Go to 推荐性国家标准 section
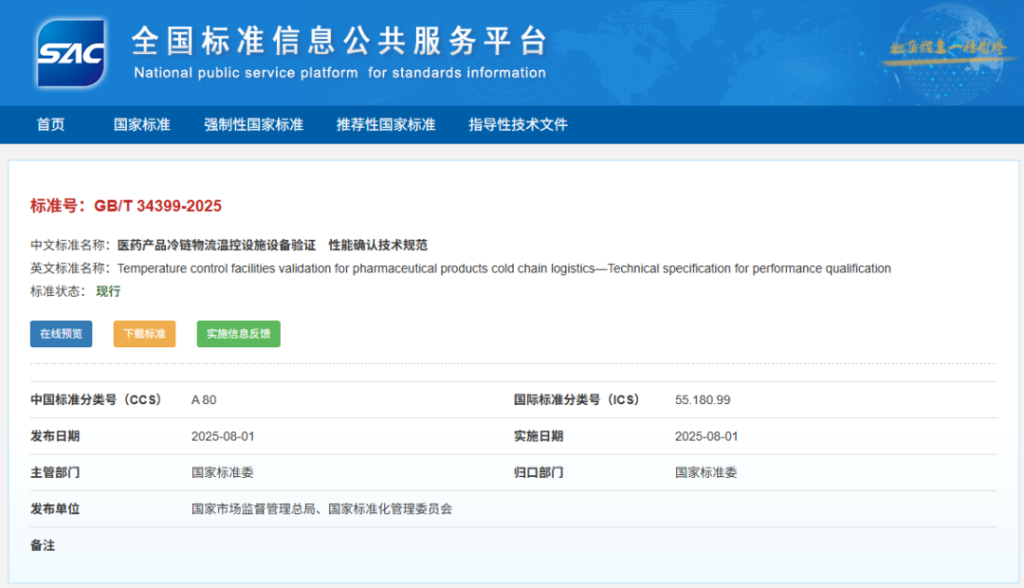Viewport: 1024px width, 588px height. pyautogui.click(x=385, y=125)
